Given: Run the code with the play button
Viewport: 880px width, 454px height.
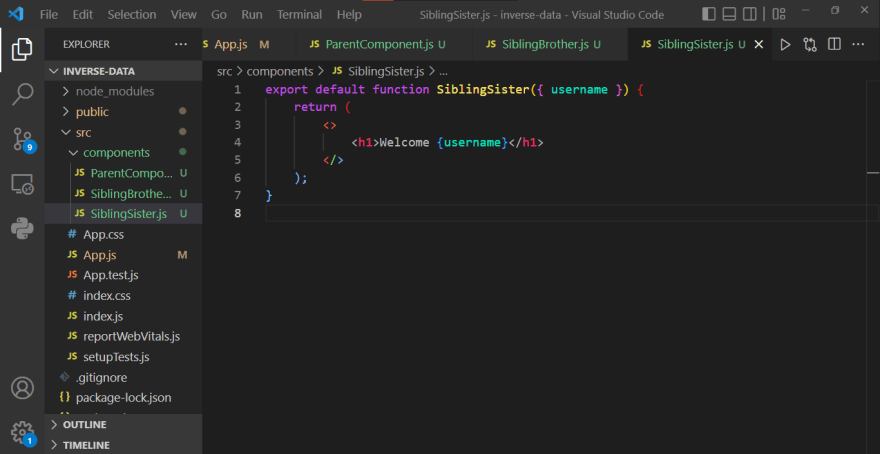Looking at the screenshot, I should pos(785,44).
